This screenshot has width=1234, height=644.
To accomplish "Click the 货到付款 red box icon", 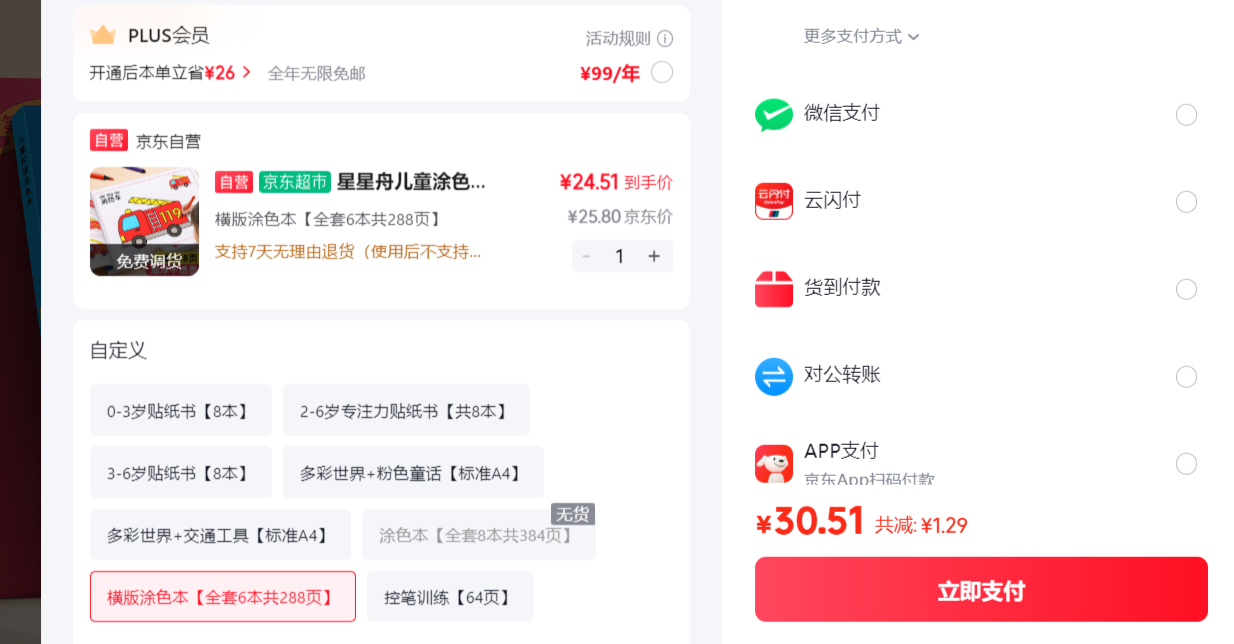I will click(x=773, y=289).
